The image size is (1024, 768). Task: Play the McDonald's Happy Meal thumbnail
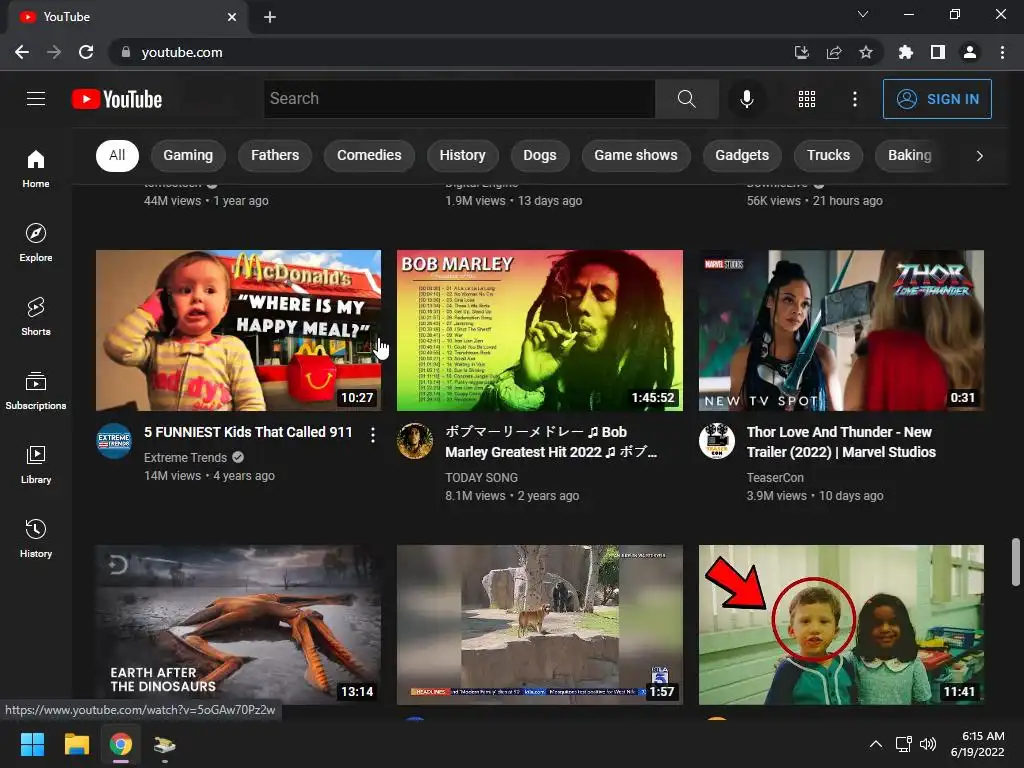click(238, 330)
